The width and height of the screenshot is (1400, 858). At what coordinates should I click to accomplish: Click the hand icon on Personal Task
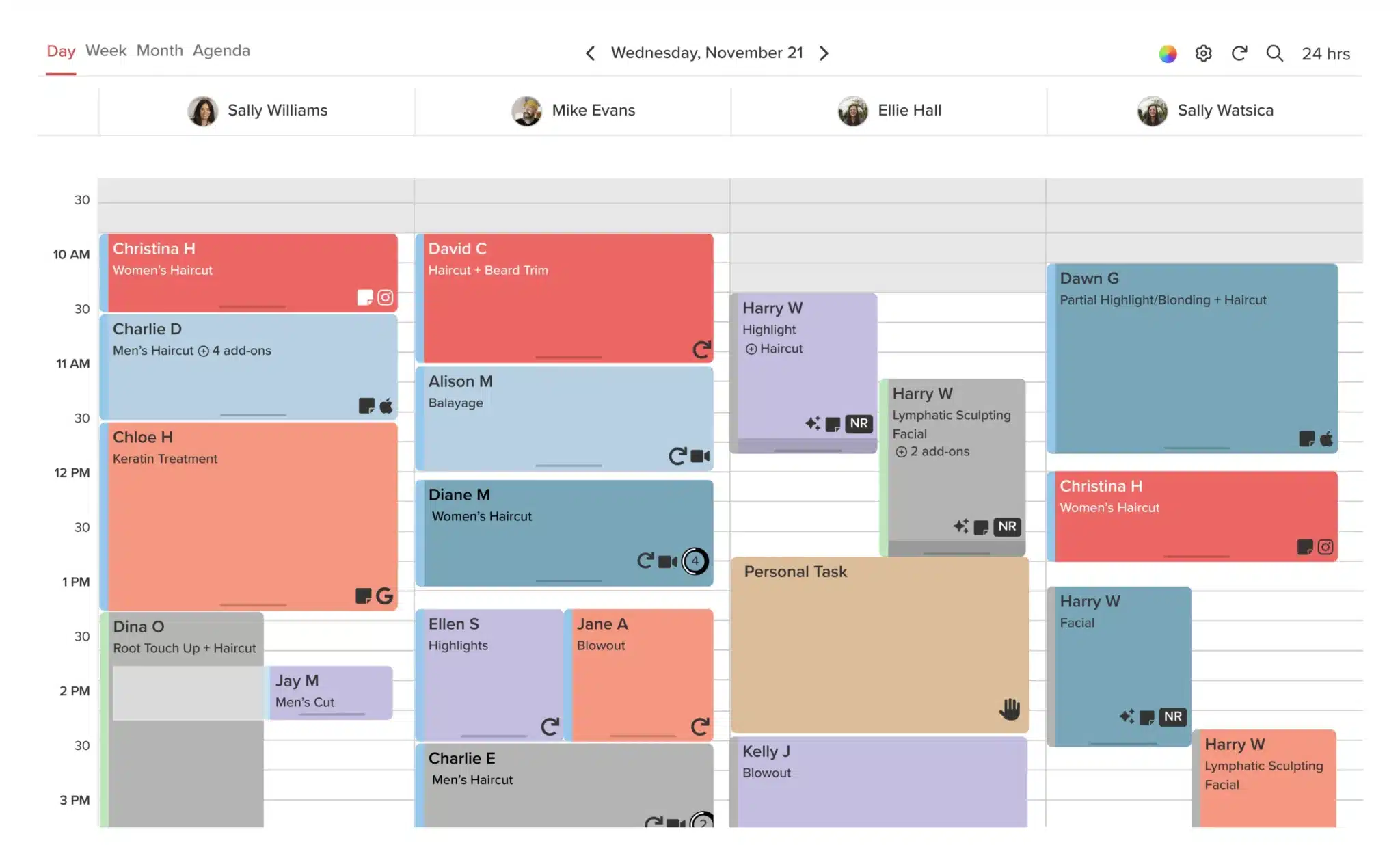[1009, 709]
